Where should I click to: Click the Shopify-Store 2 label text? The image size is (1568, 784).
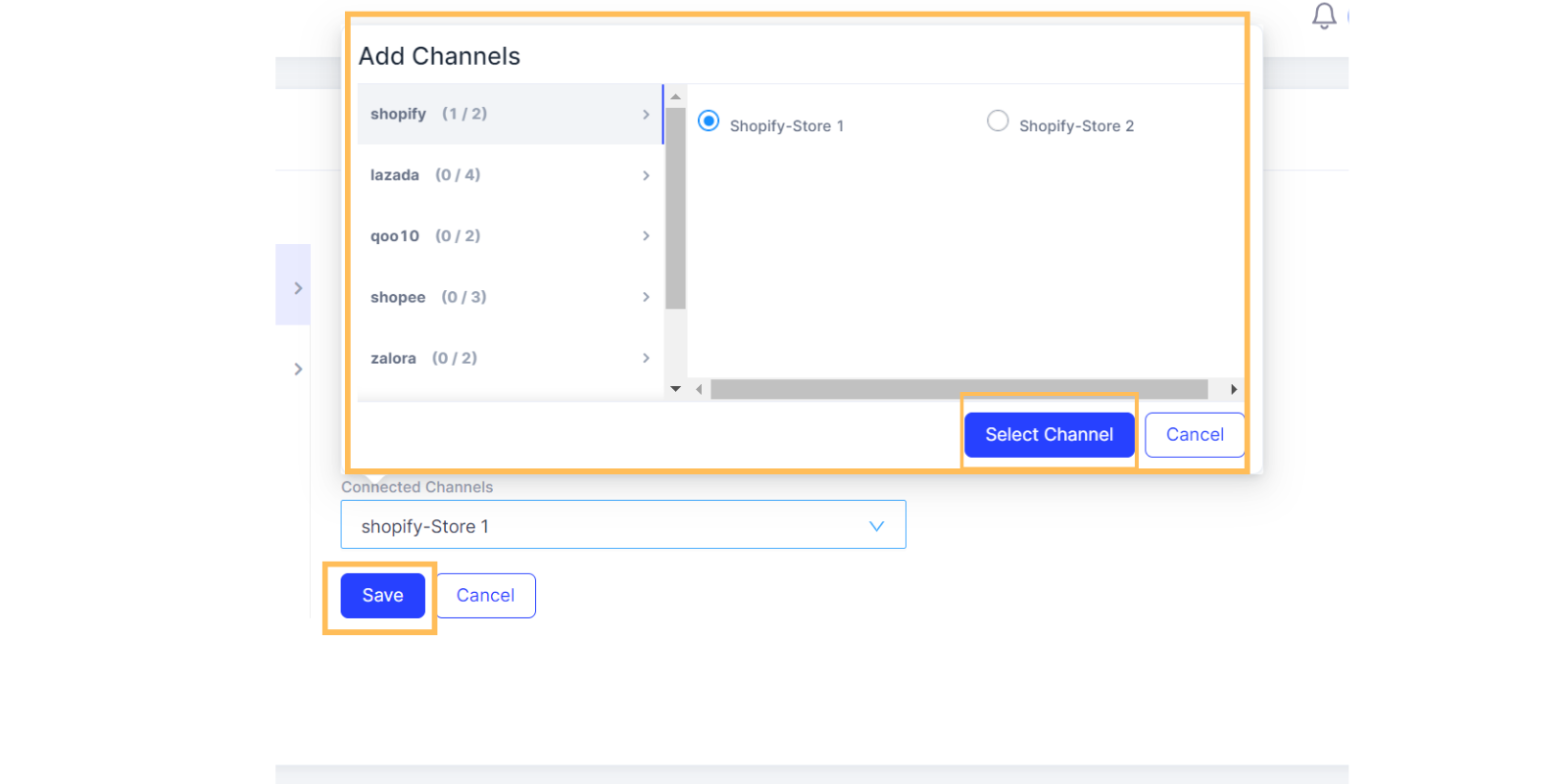[x=1077, y=125]
